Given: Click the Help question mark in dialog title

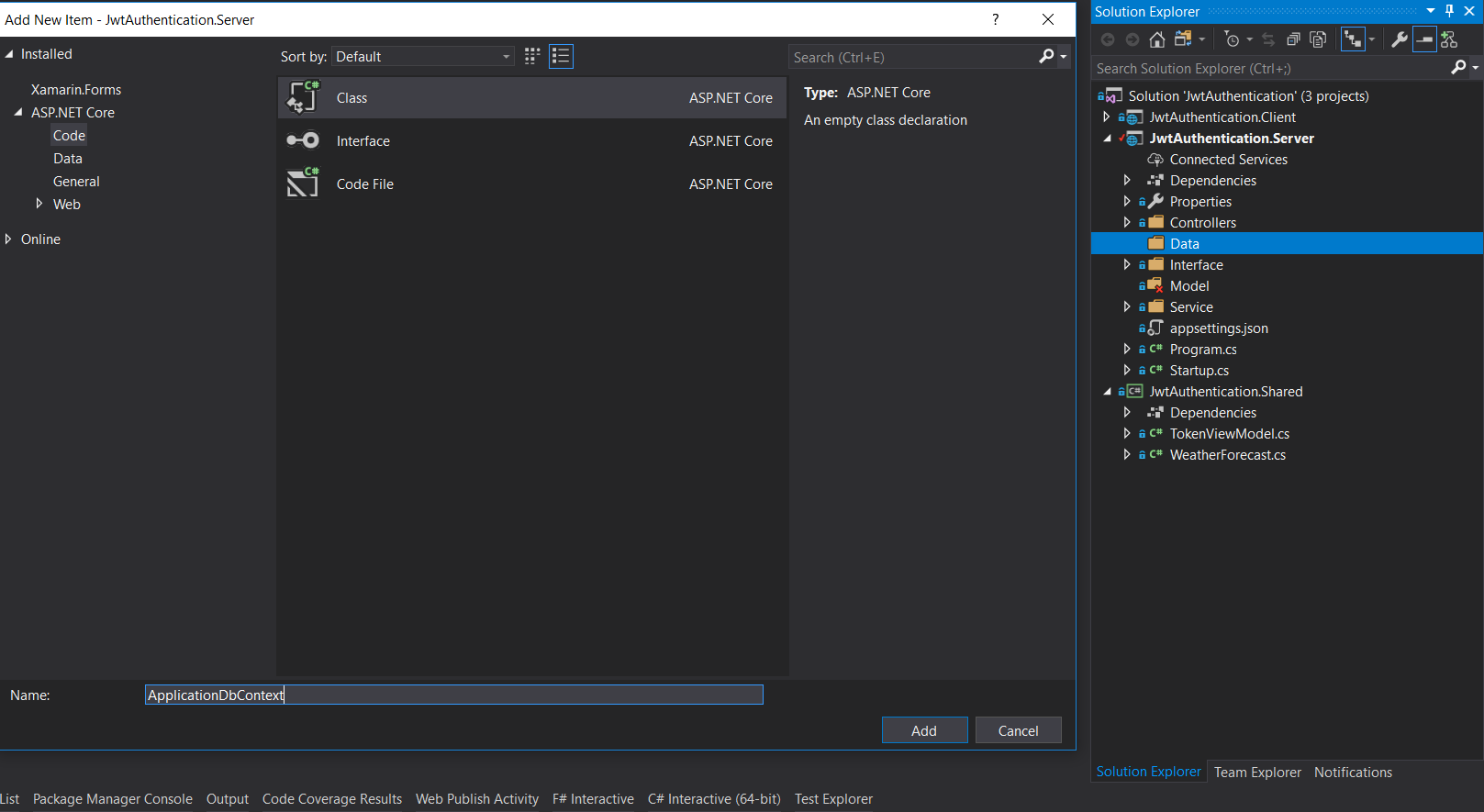Looking at the screenshot, I should [x=996, y=19].
